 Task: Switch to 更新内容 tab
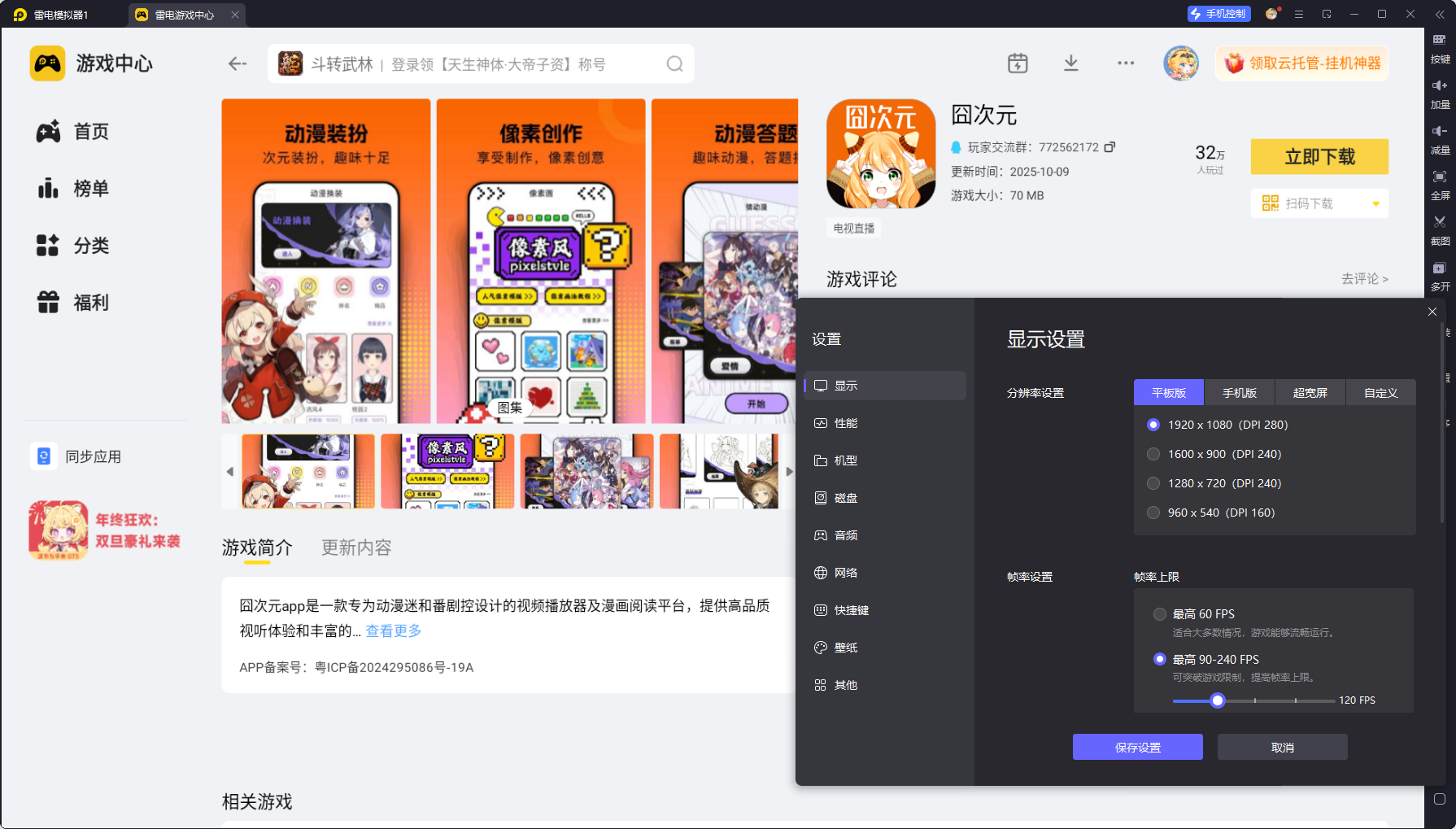tap(356, 548)
